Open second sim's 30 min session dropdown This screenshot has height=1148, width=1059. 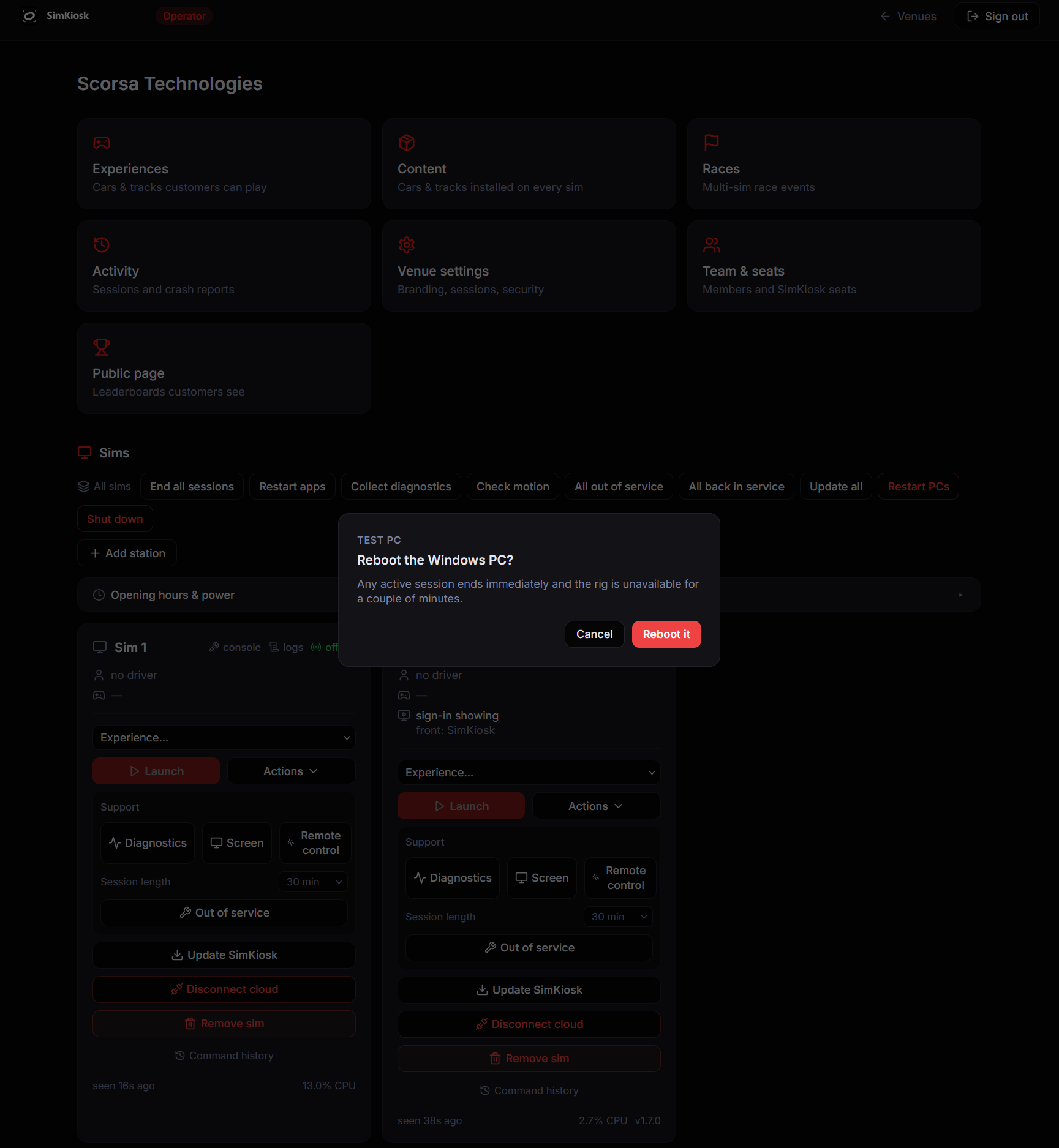coord(618,917)
